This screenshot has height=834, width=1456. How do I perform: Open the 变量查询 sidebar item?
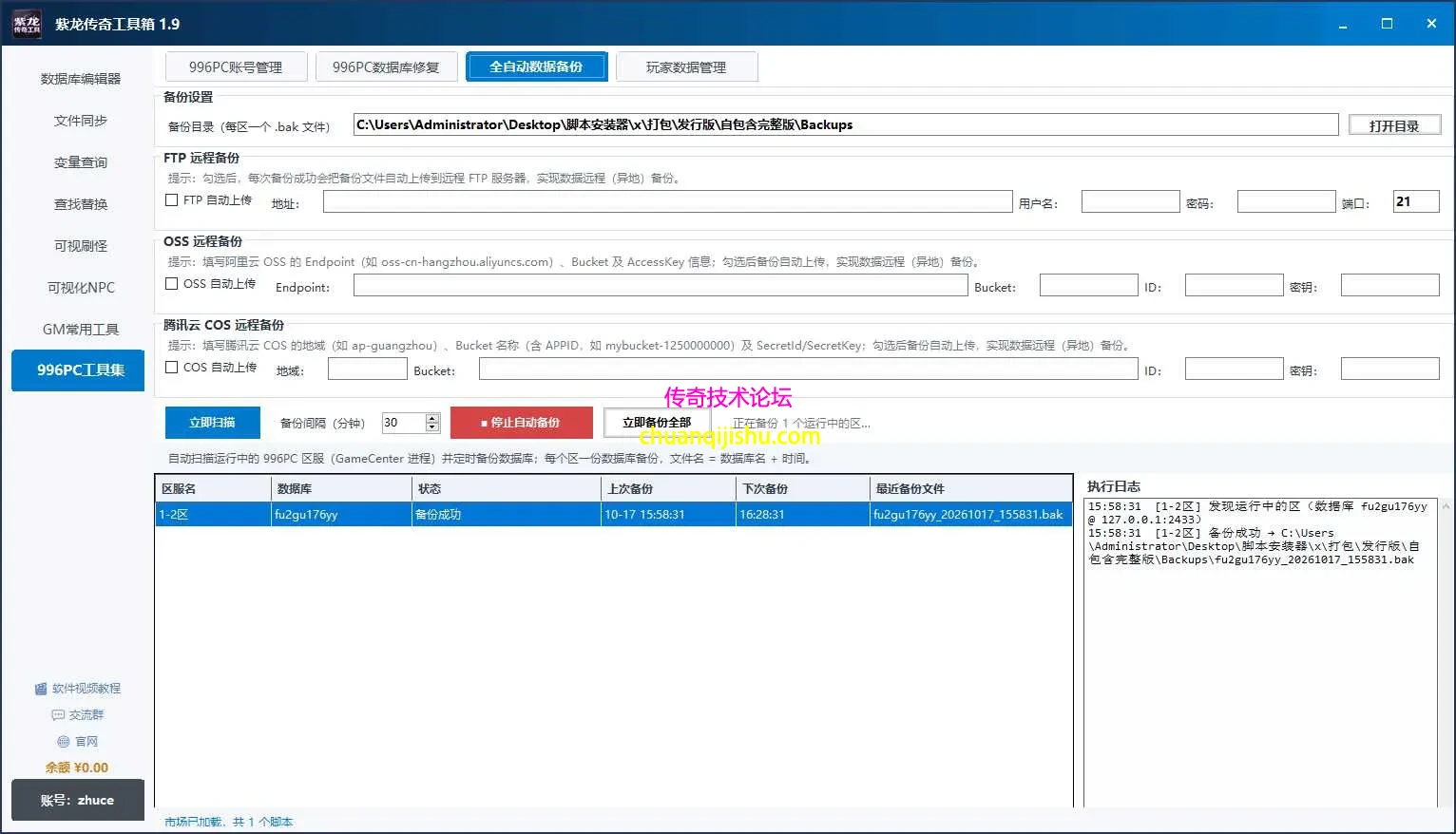click(80, 162)
